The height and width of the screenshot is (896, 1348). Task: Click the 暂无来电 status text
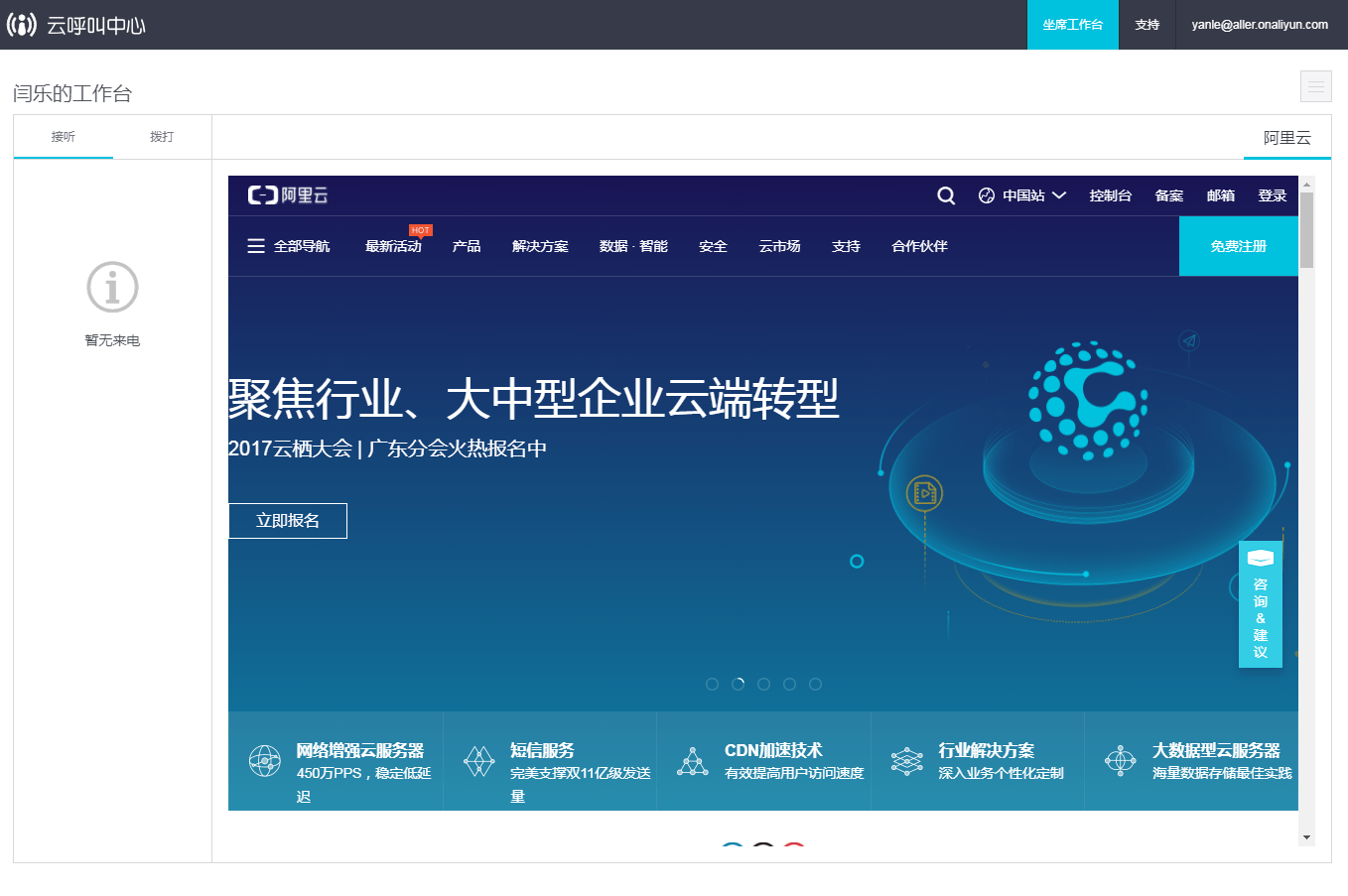pos(112,340)
